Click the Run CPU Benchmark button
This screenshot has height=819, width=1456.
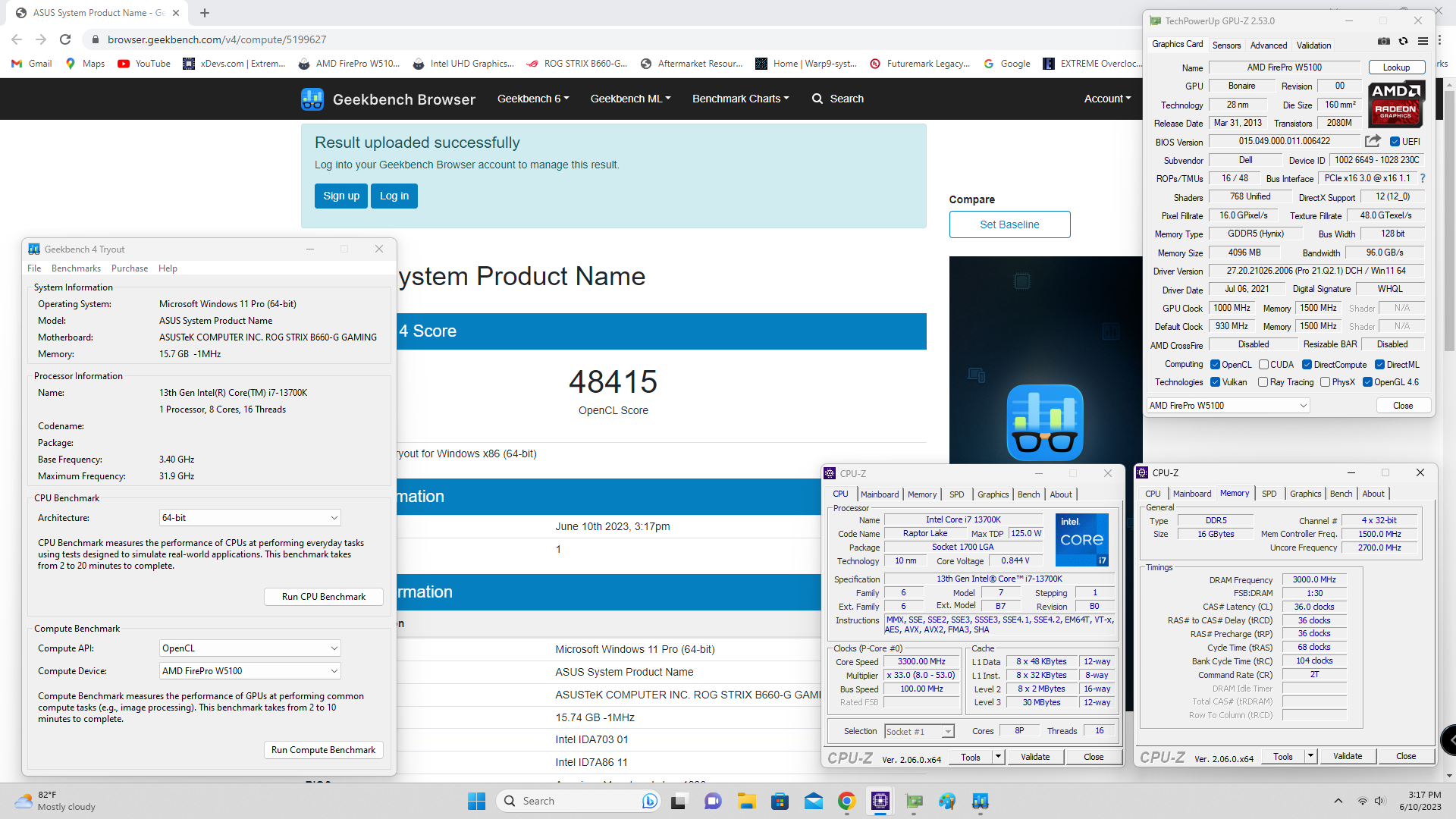click(324, 597)
